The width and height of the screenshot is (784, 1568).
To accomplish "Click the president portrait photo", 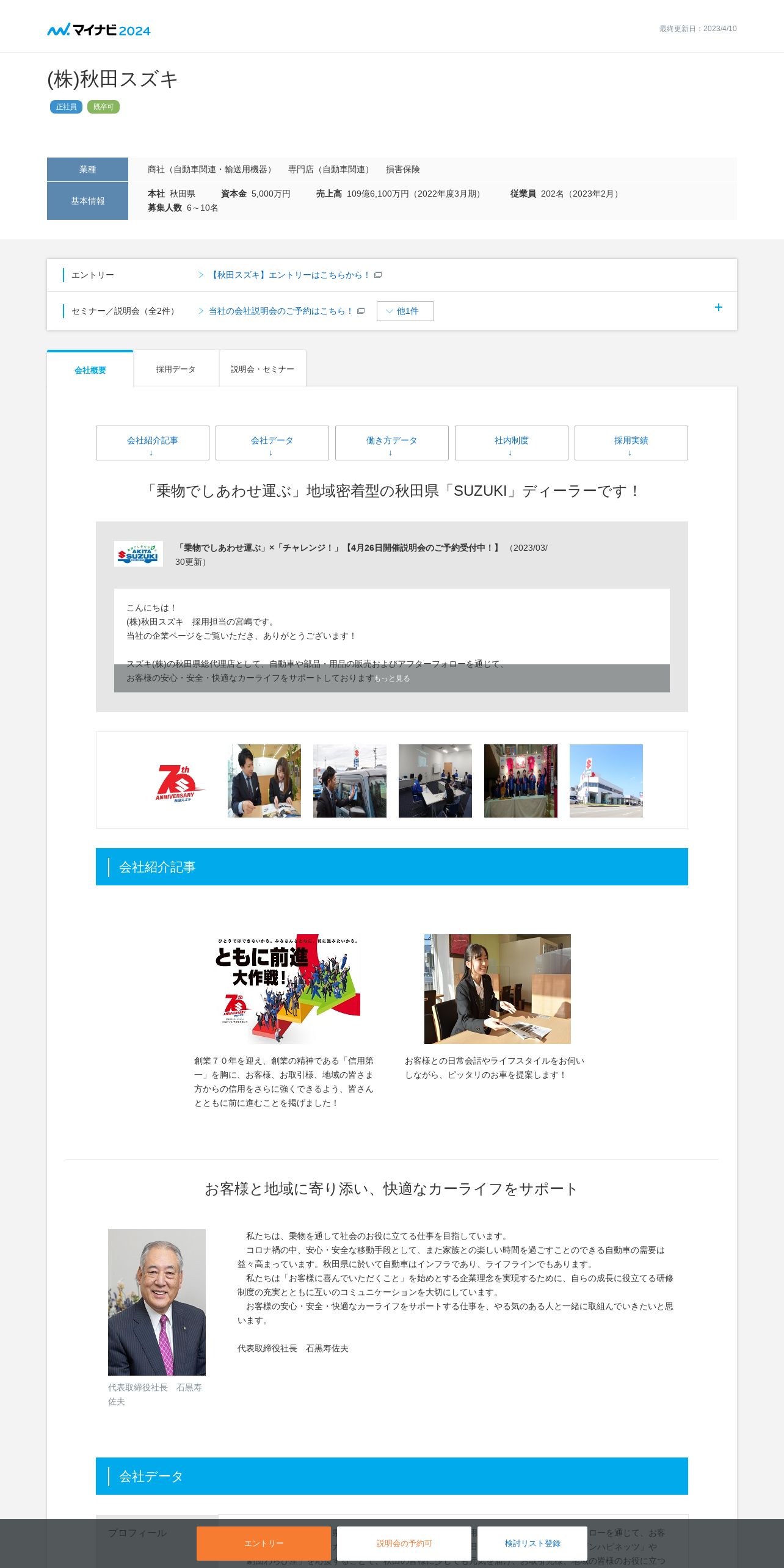I will pos(157,1302).
